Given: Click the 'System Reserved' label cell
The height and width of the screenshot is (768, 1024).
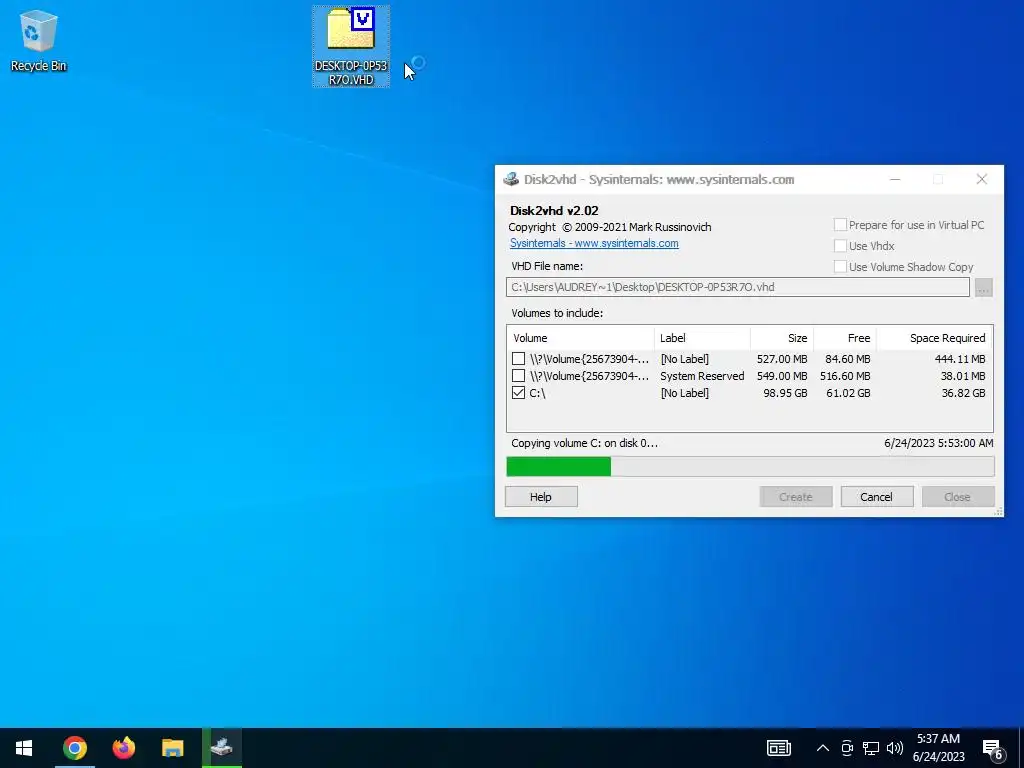Looking at the screenshot, I should coord(702,376).
